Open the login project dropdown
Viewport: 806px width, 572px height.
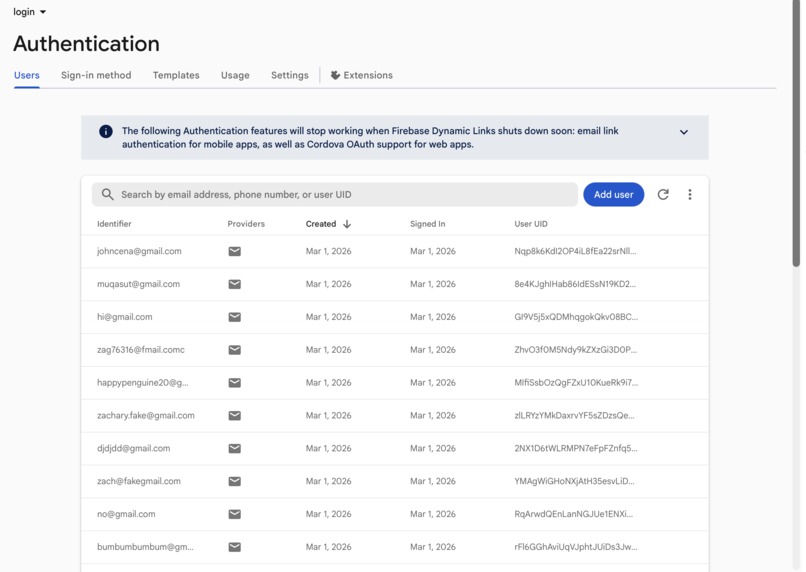pos(29,12)
